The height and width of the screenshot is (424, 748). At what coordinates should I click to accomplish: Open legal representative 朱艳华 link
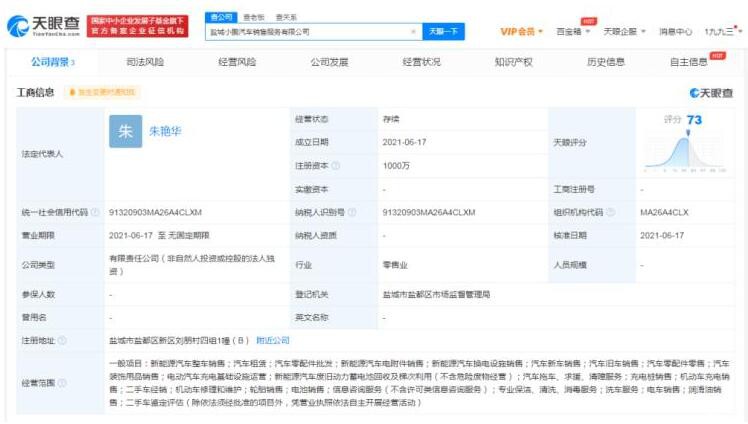click(165, 131)
